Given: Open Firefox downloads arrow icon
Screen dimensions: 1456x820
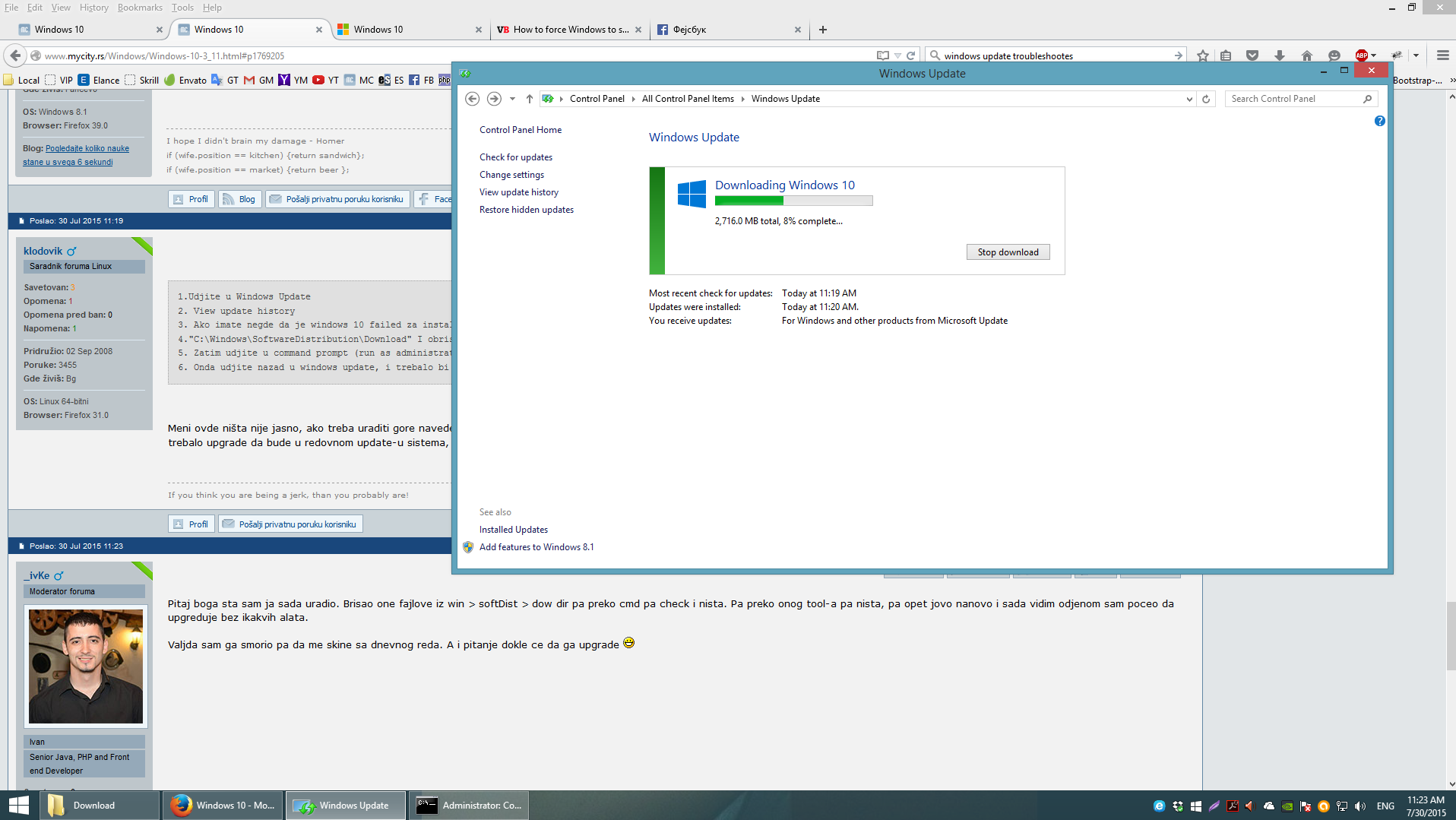Looking at the screenshot, I should point(1280,55).
